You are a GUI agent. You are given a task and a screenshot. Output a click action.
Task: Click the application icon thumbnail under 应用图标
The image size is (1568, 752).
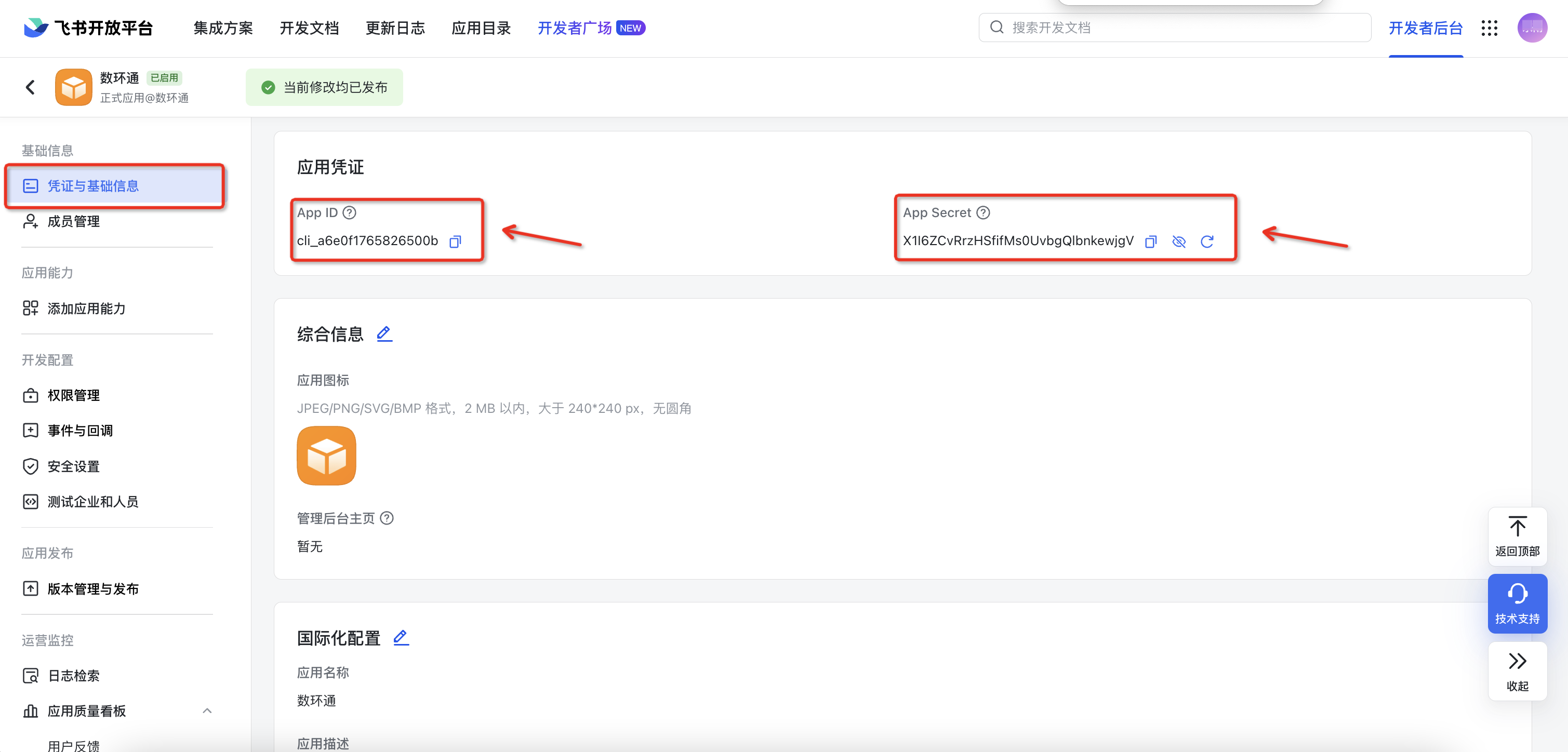point(326,455)
